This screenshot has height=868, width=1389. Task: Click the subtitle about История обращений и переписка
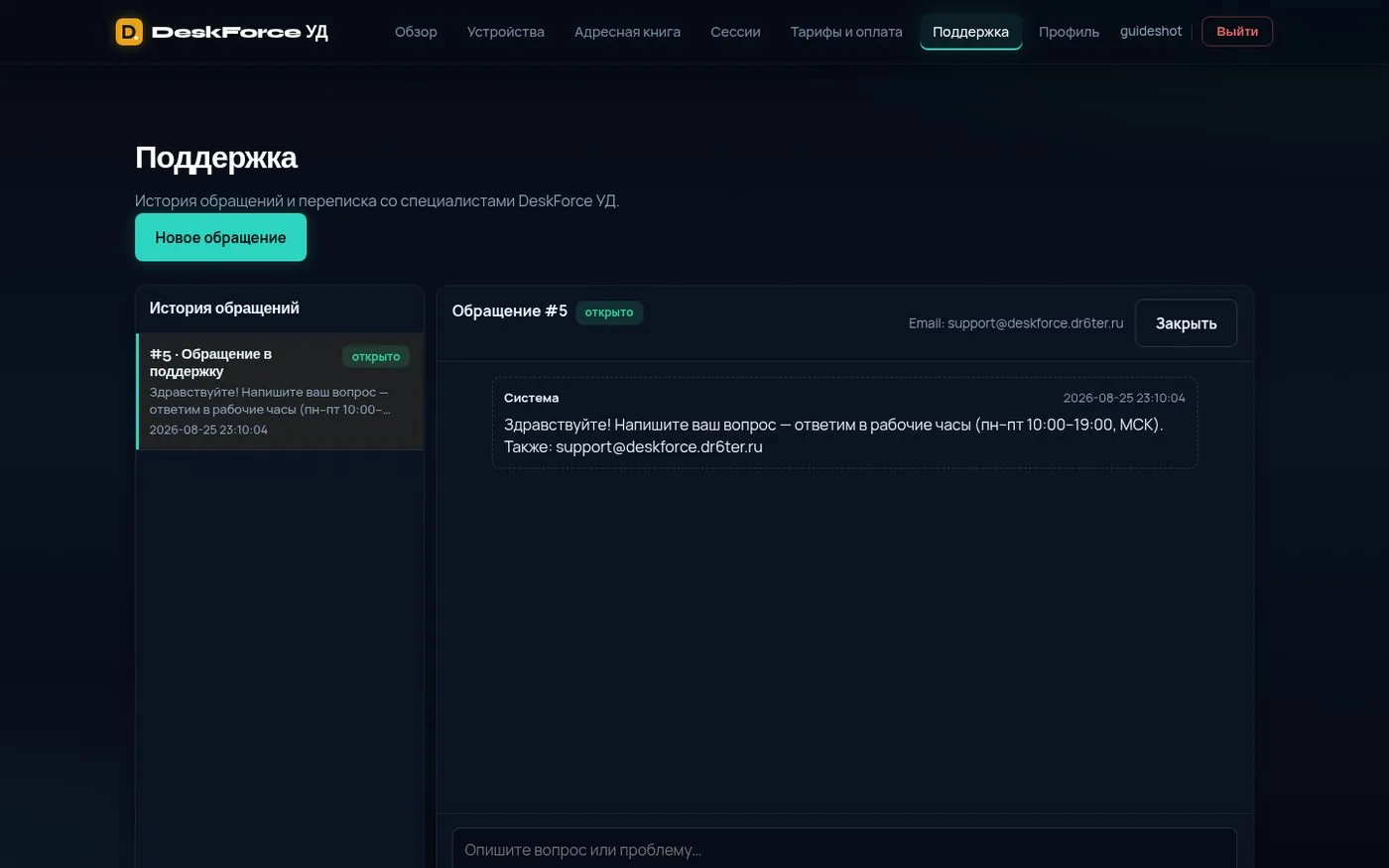377,200
